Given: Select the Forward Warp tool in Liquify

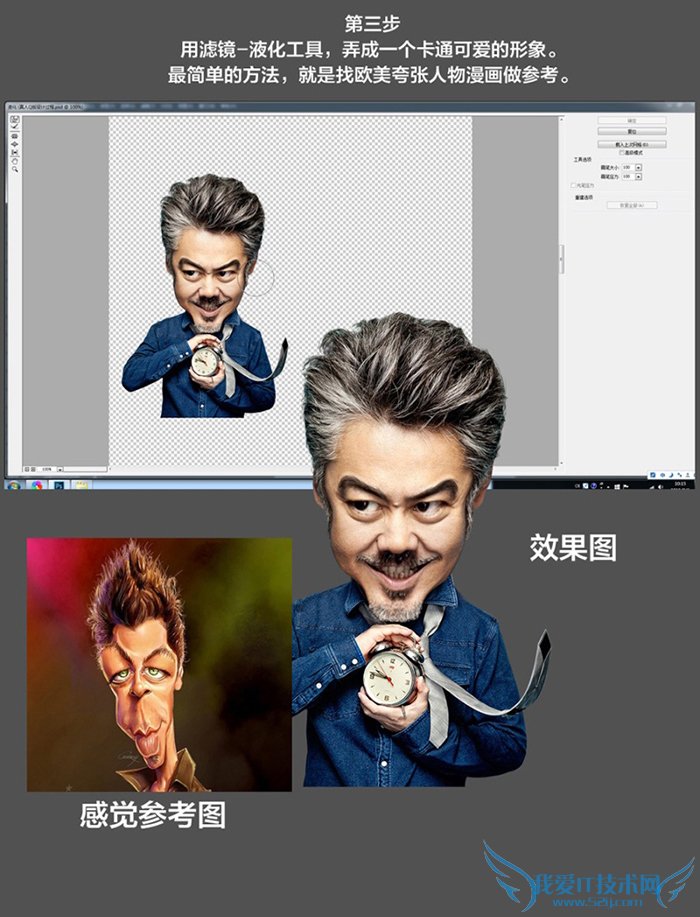Looking at the screenshot, I should coord(15,119).
